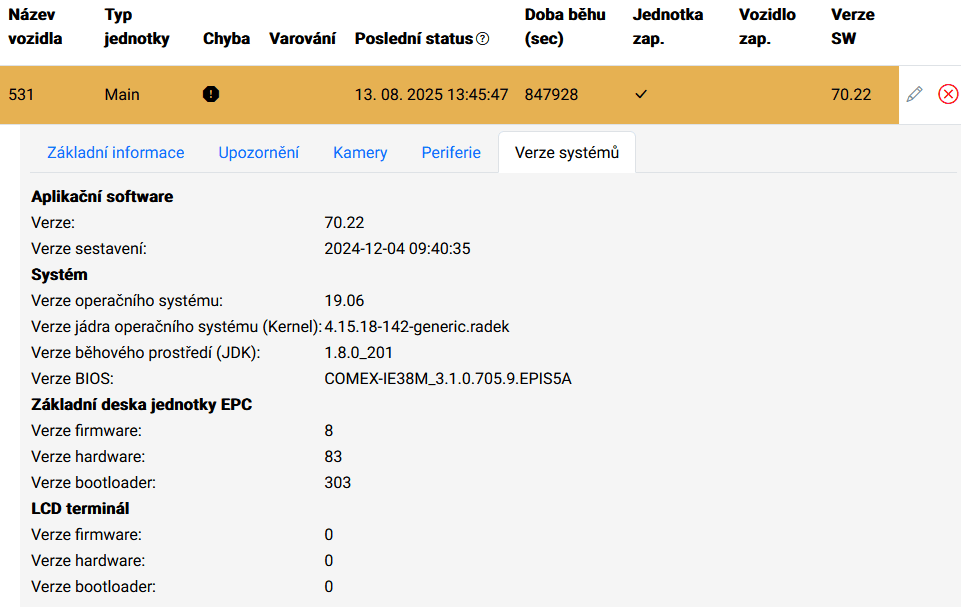Click the Název vozidla column header

36,27
